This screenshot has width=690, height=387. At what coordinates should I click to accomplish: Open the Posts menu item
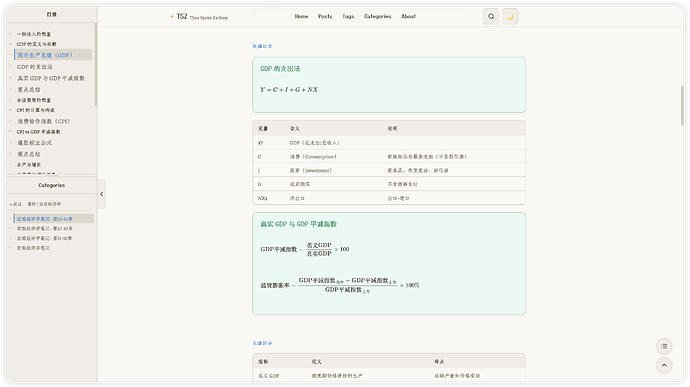coord(325,16)
